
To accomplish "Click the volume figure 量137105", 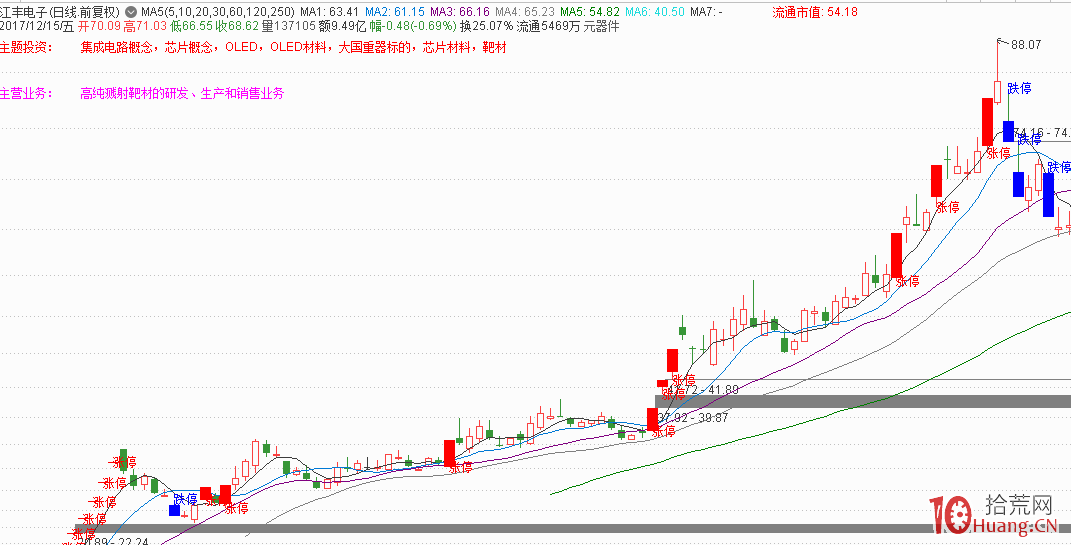I will pos(290,27).
